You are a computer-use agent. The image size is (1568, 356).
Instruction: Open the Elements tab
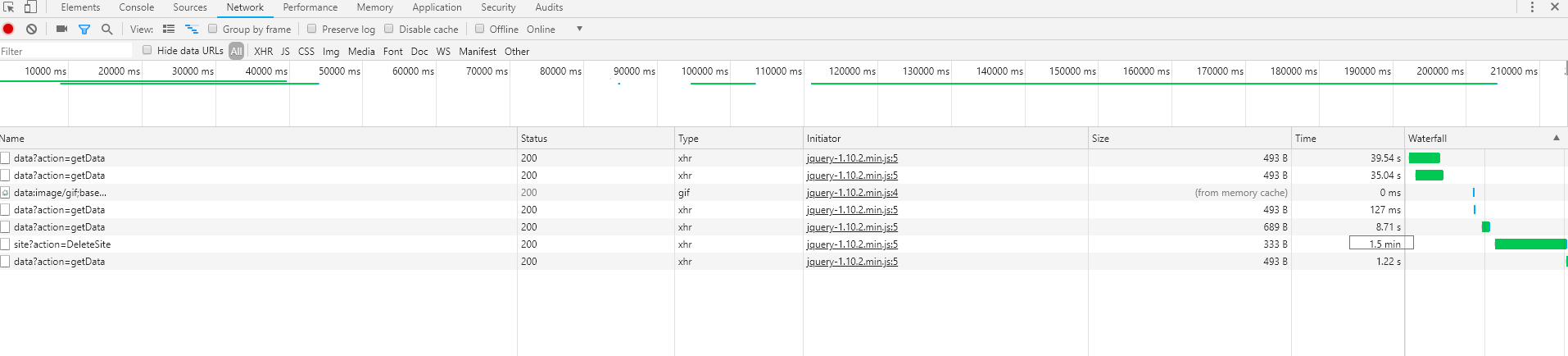pos(80,7)
